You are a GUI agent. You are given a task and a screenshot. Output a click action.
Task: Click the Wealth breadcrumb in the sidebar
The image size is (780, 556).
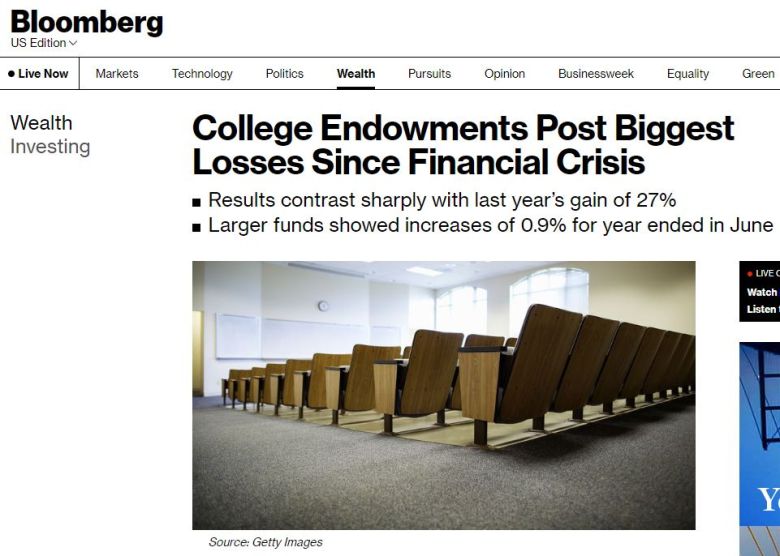[x=41, y=123]
